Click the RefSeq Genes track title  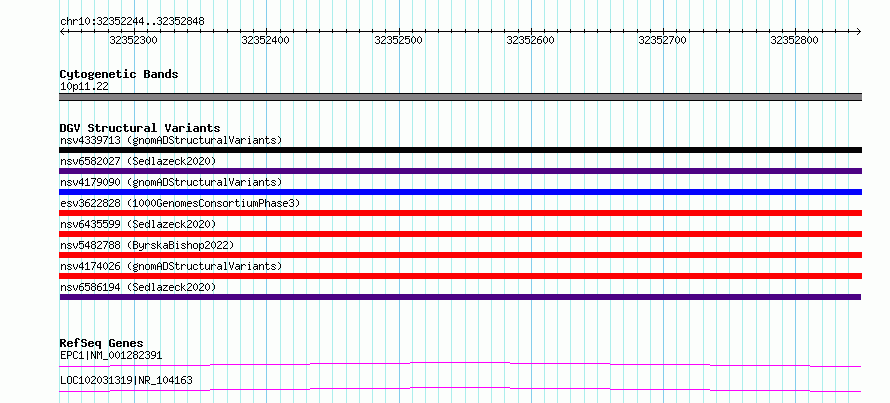[101, 343]
